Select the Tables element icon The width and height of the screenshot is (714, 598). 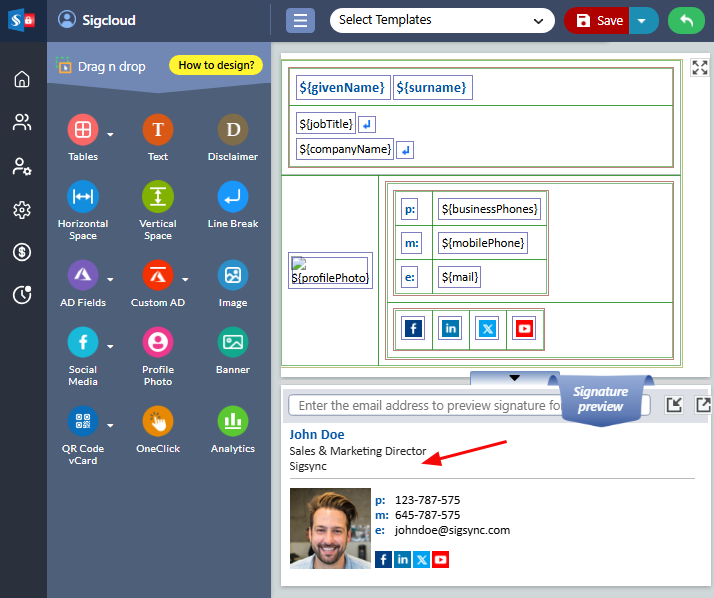(83, 130)
